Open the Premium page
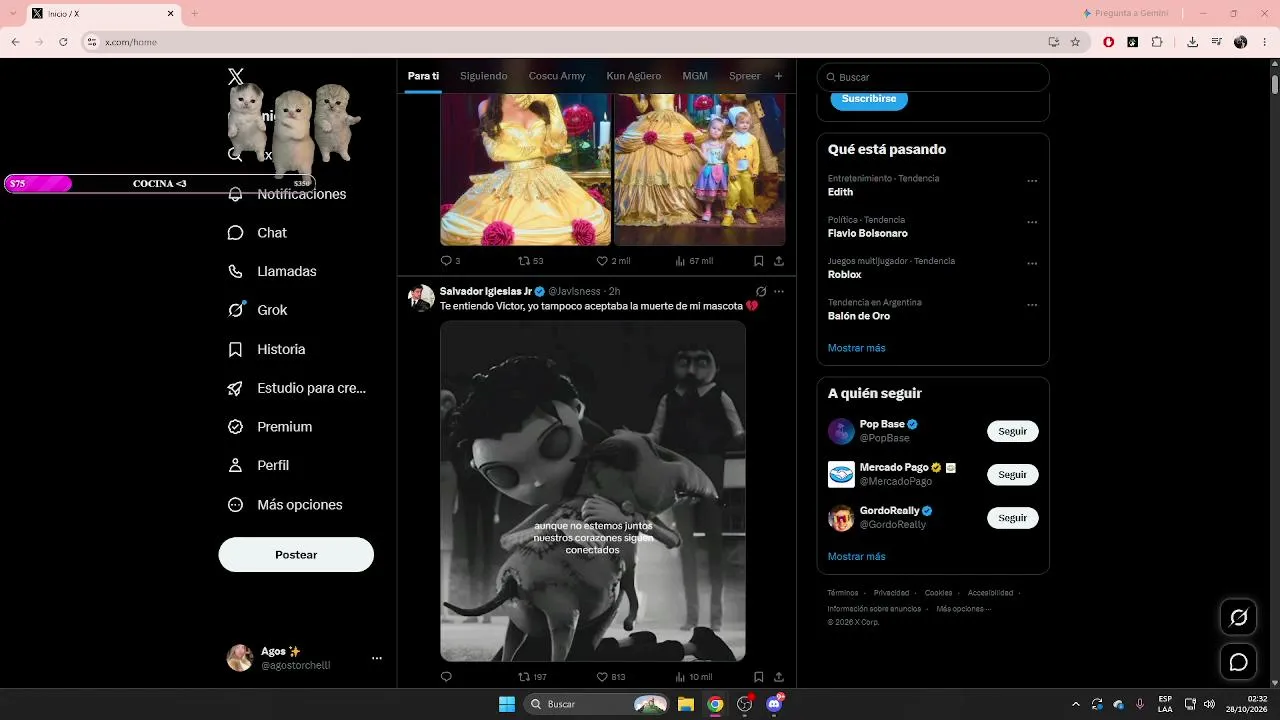The image size is (1280, 720). pos(270,427)
